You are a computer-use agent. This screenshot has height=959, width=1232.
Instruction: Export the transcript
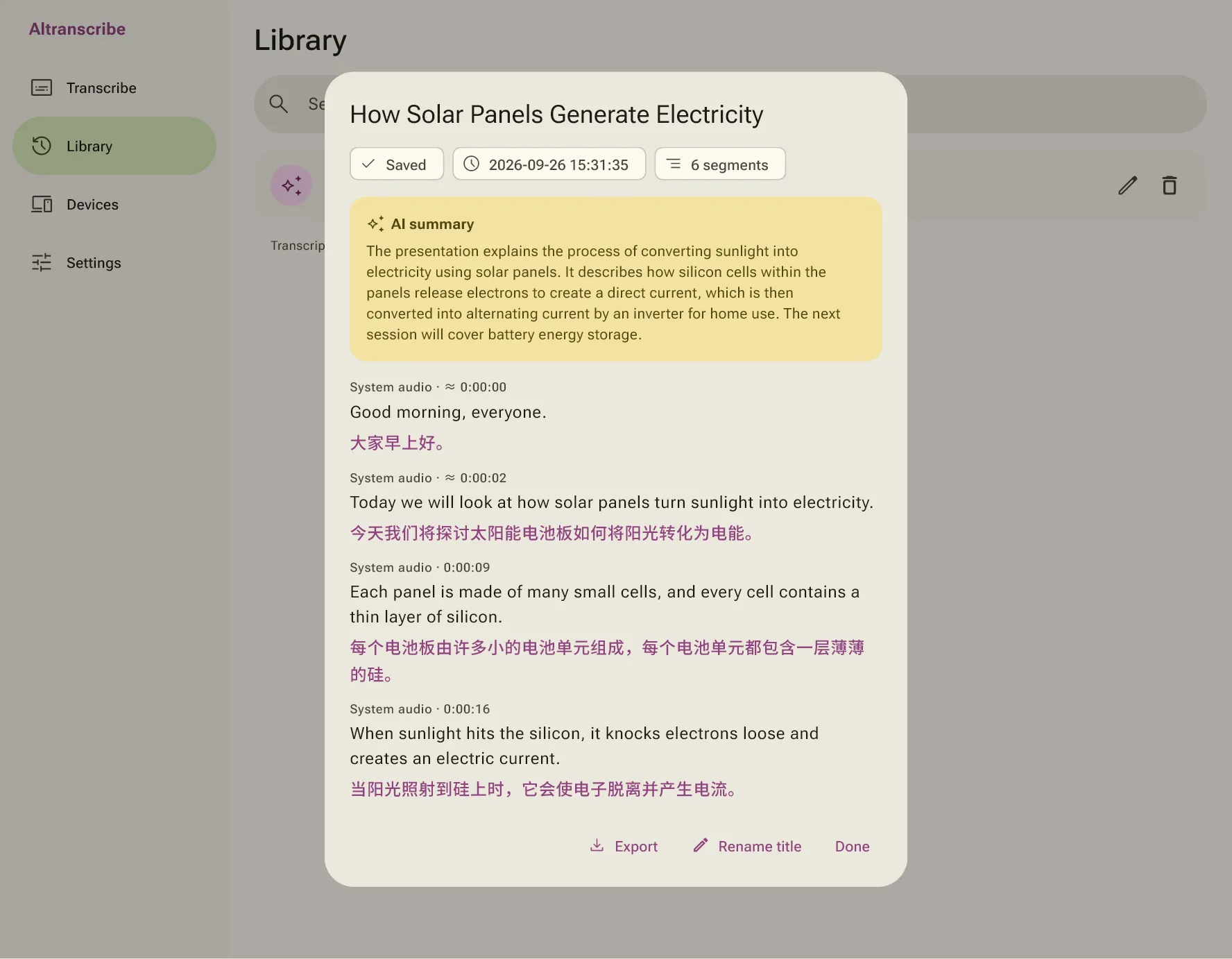(624, 846)
